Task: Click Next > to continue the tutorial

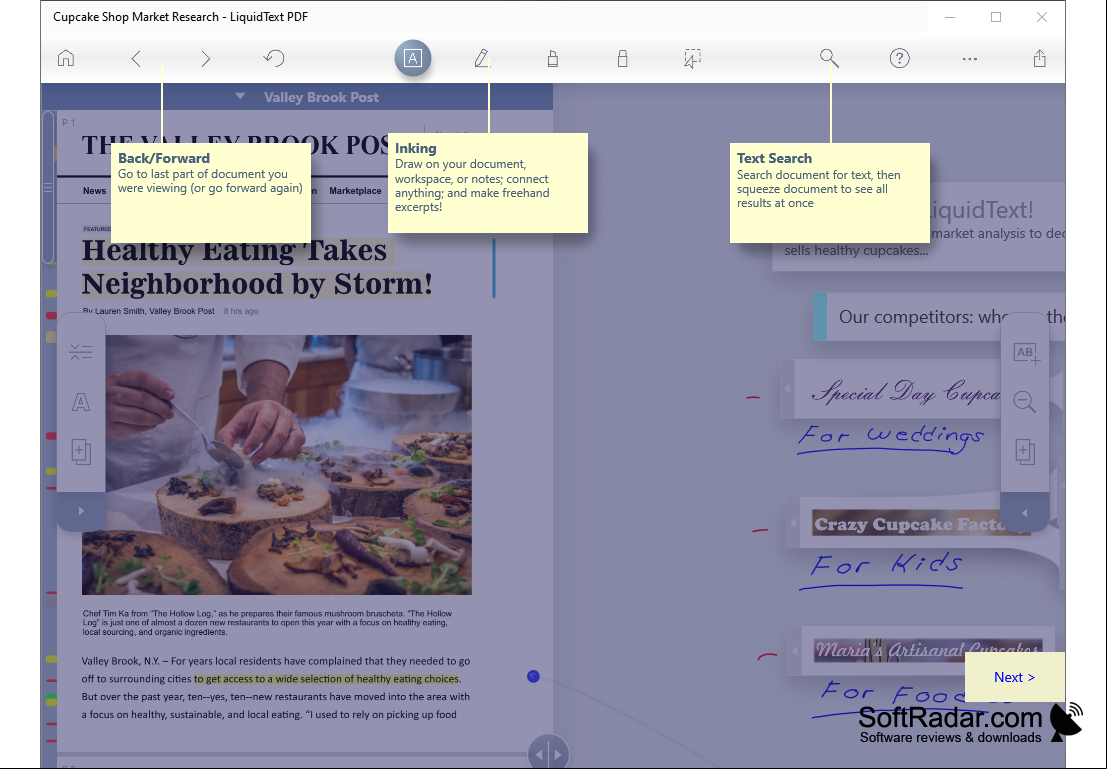Action: click(1015, 677)
